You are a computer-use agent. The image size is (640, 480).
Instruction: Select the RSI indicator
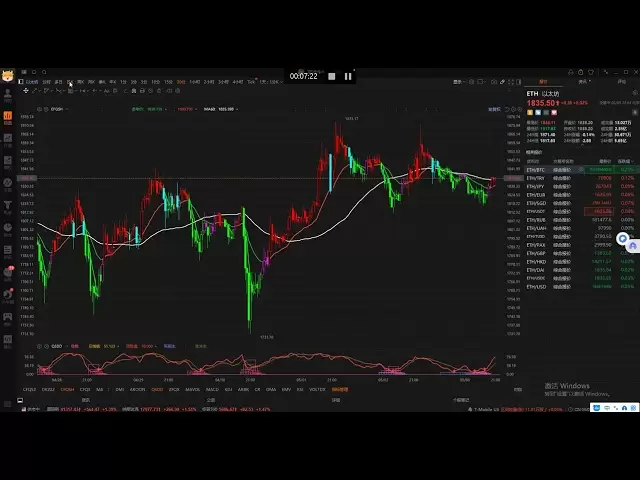(300, 389)
